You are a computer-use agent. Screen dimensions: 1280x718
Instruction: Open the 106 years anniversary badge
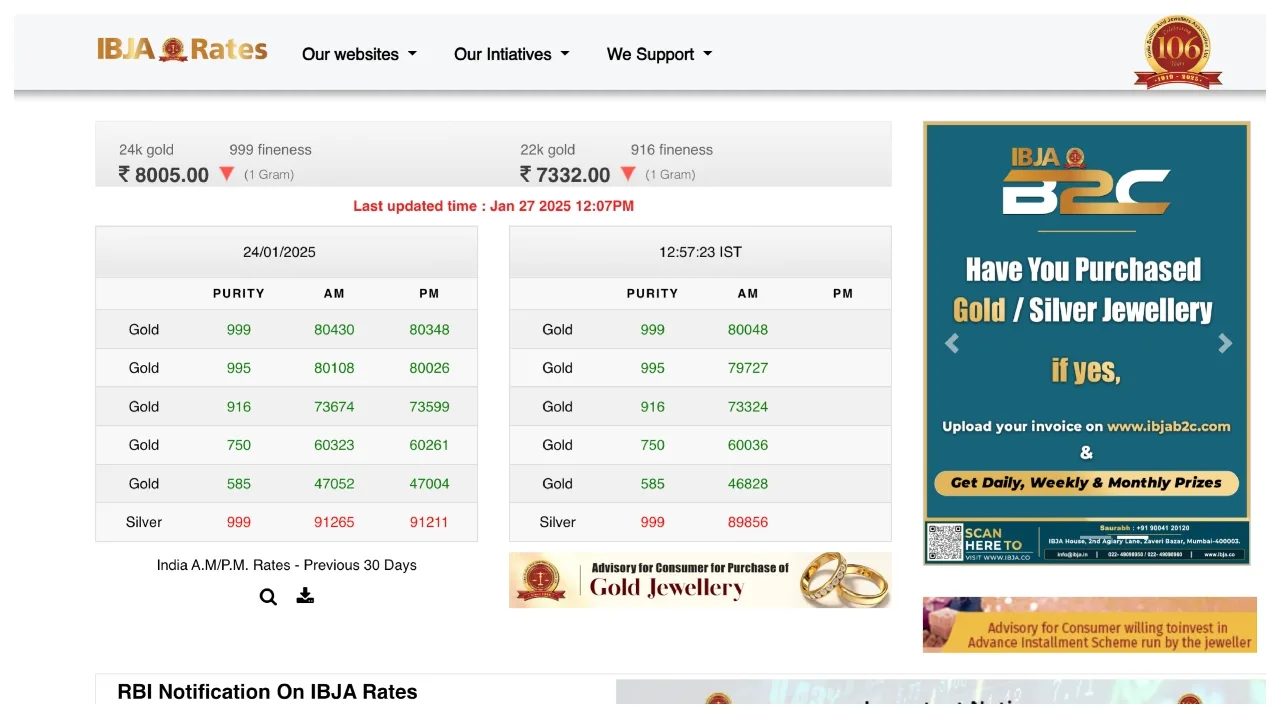[x=1178, y=52]
